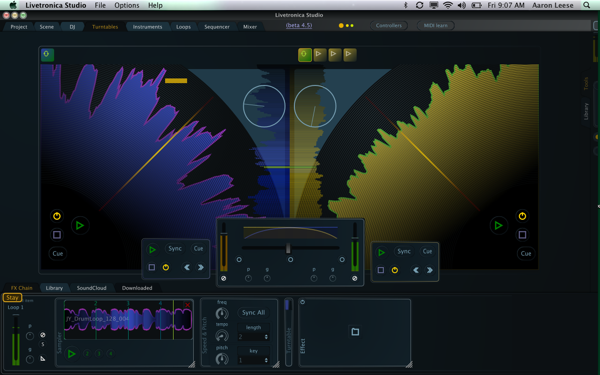Adjust the length stepper arrows
Image resolution: width=600 pixels, height=375 pixels.
(266, 337)
